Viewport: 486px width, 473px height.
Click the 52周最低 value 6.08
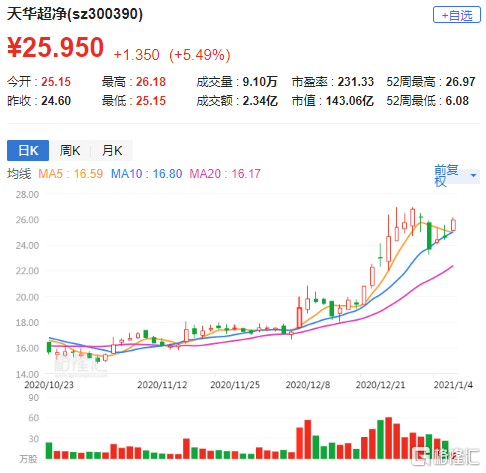[457, 101]
